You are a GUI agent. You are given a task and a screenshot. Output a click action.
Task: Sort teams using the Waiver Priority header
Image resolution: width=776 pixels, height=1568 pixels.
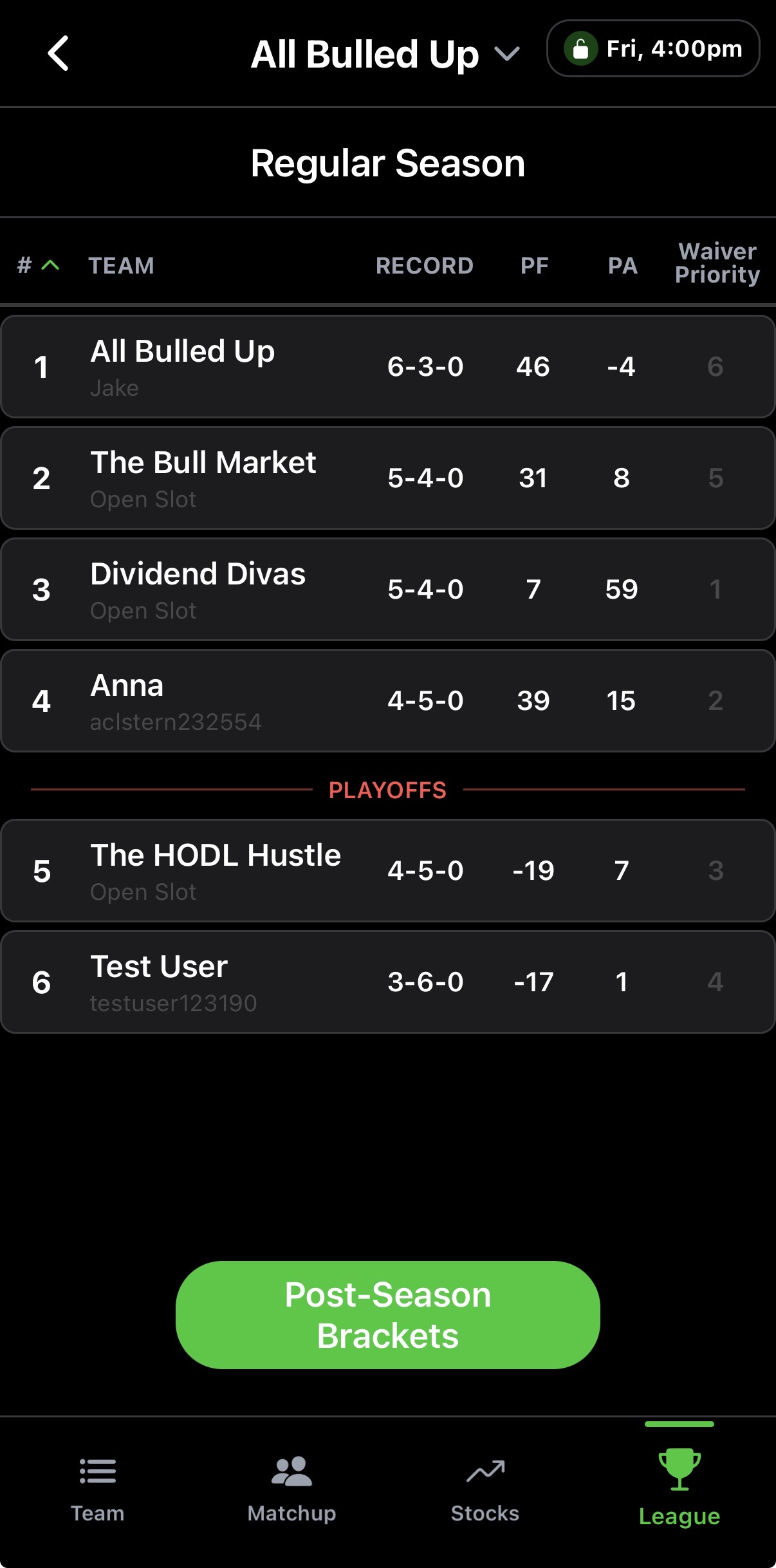pyautogui.click(x=717, y=262)
